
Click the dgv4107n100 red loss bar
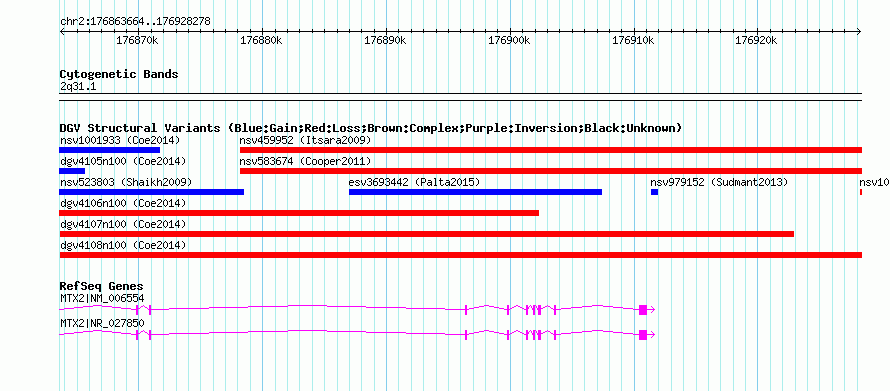click(x=427, y=234)
